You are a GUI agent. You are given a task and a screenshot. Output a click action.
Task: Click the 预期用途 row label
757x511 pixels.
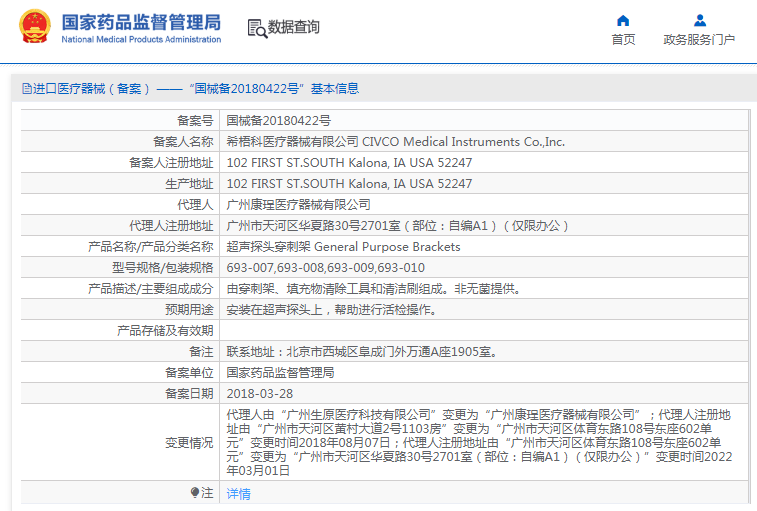pyautogui.click(x=189, y=310)
